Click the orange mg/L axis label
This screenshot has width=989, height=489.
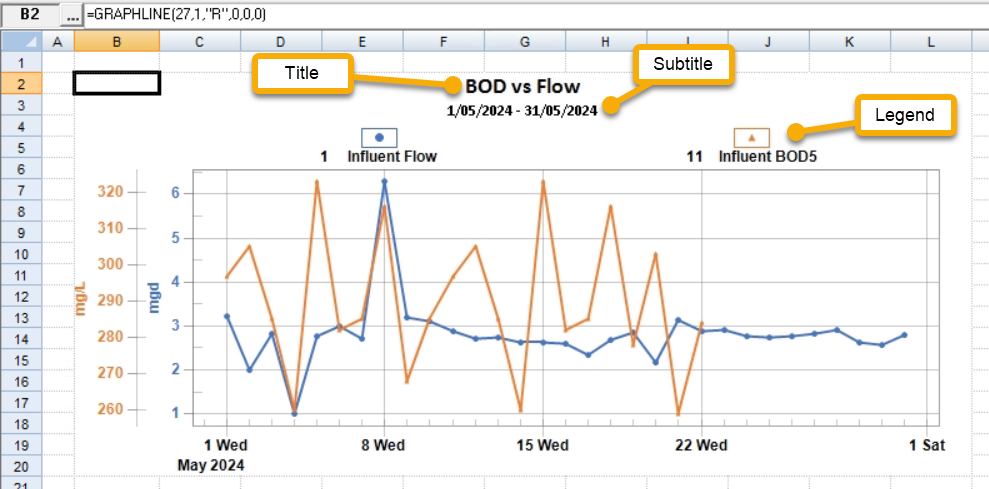point(82,298)
